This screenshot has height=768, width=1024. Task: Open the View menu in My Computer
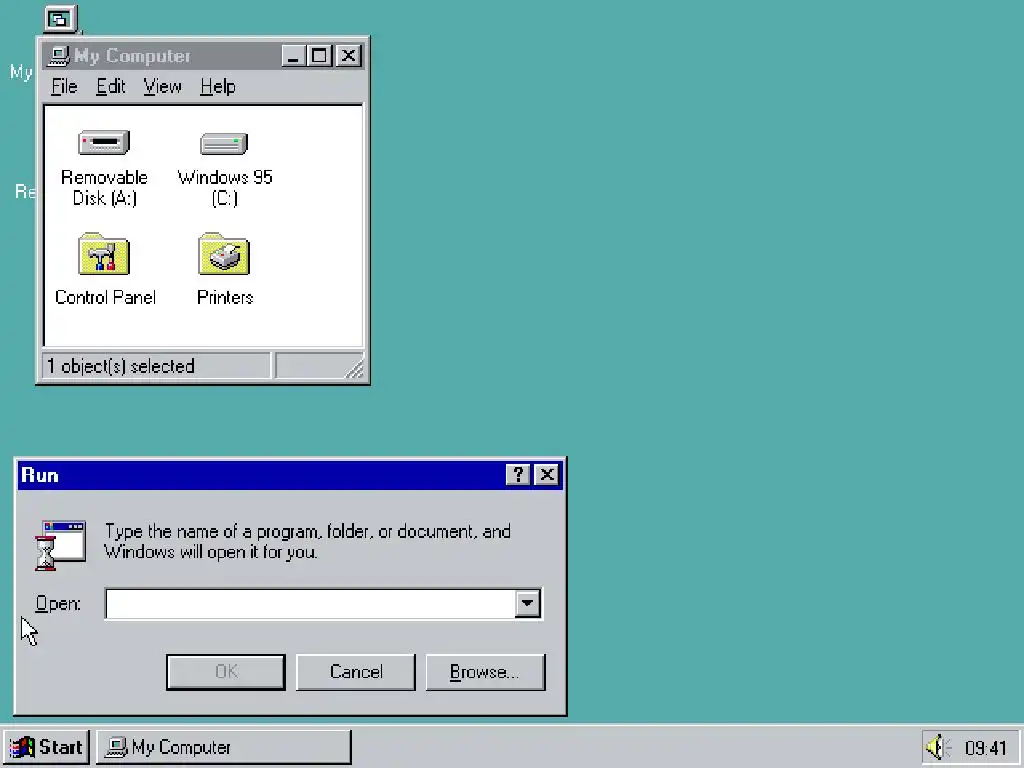click(x=162, y=86)
